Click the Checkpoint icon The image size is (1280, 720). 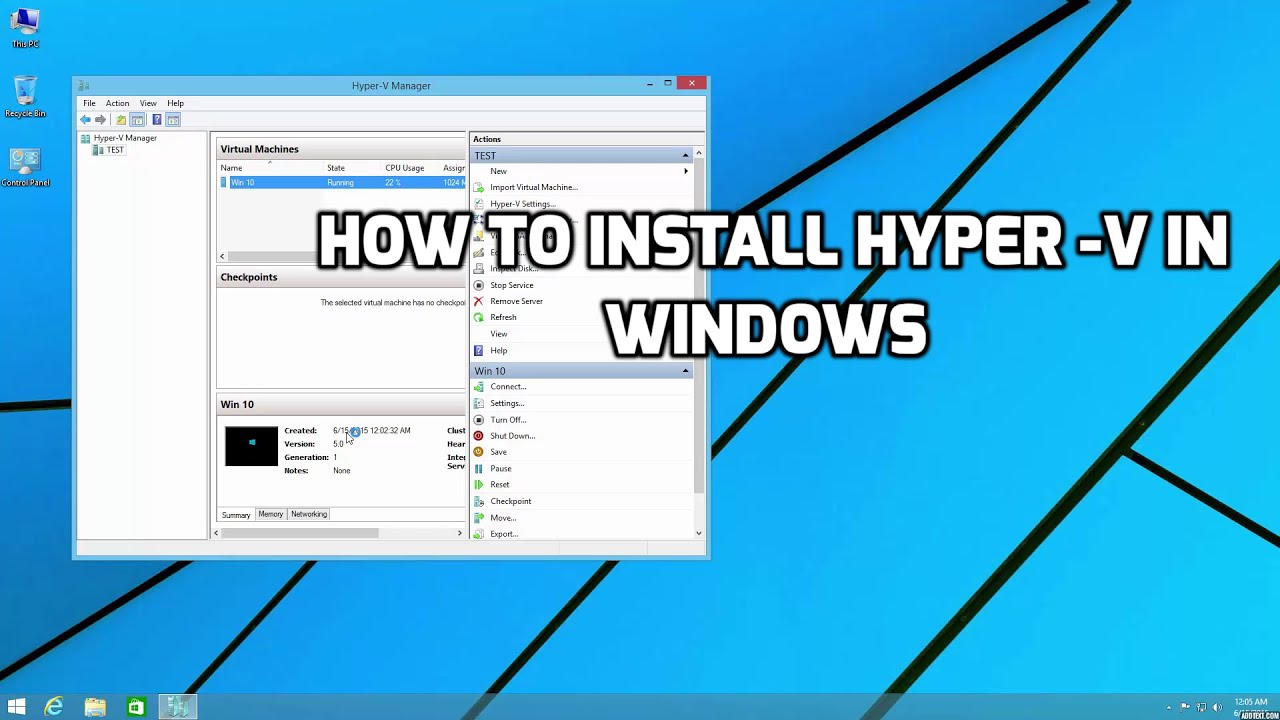[x=479, y=501]
